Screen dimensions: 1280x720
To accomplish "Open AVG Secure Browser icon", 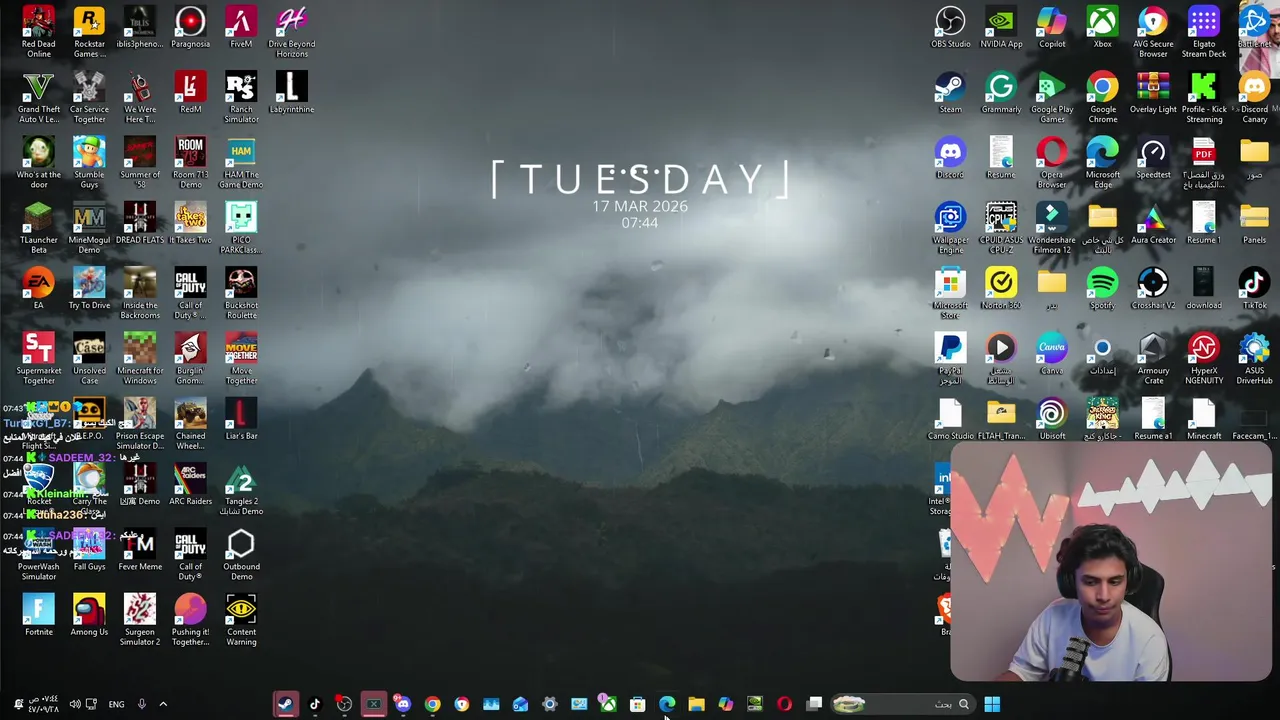I will point(1153,31).
